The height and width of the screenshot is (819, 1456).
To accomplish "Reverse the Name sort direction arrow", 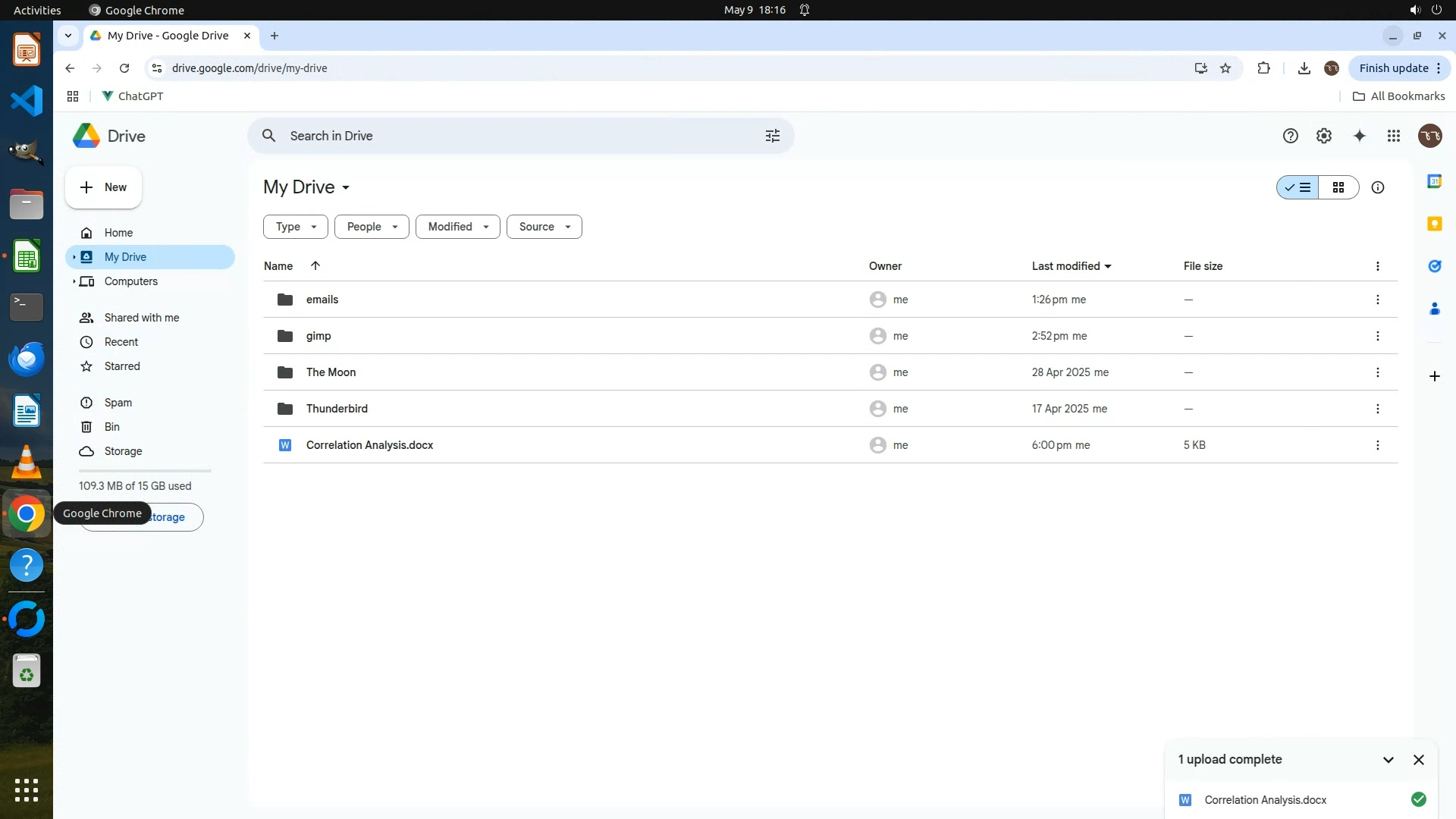I will point(315,265).
